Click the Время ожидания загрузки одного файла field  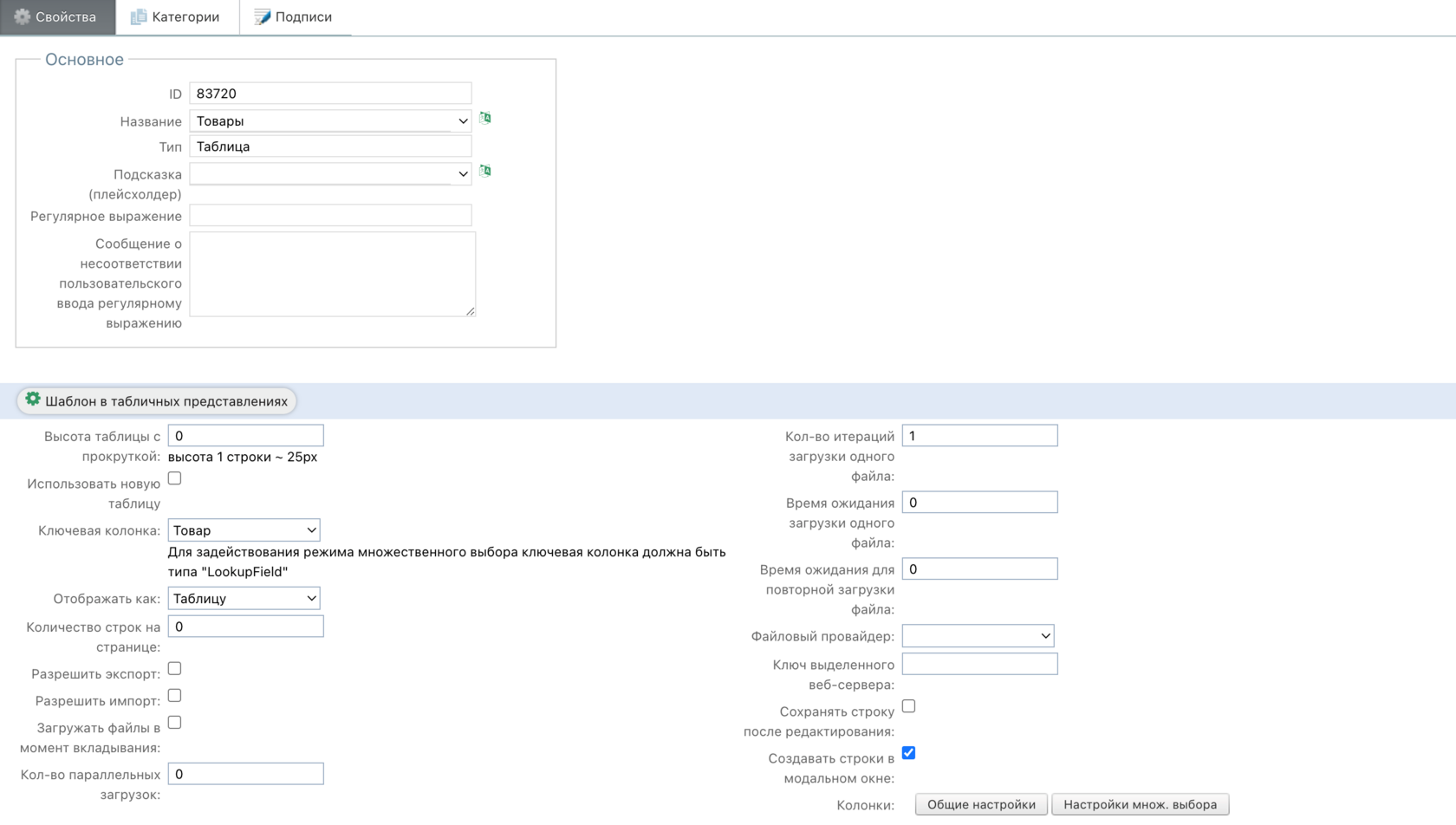[979, 503]
